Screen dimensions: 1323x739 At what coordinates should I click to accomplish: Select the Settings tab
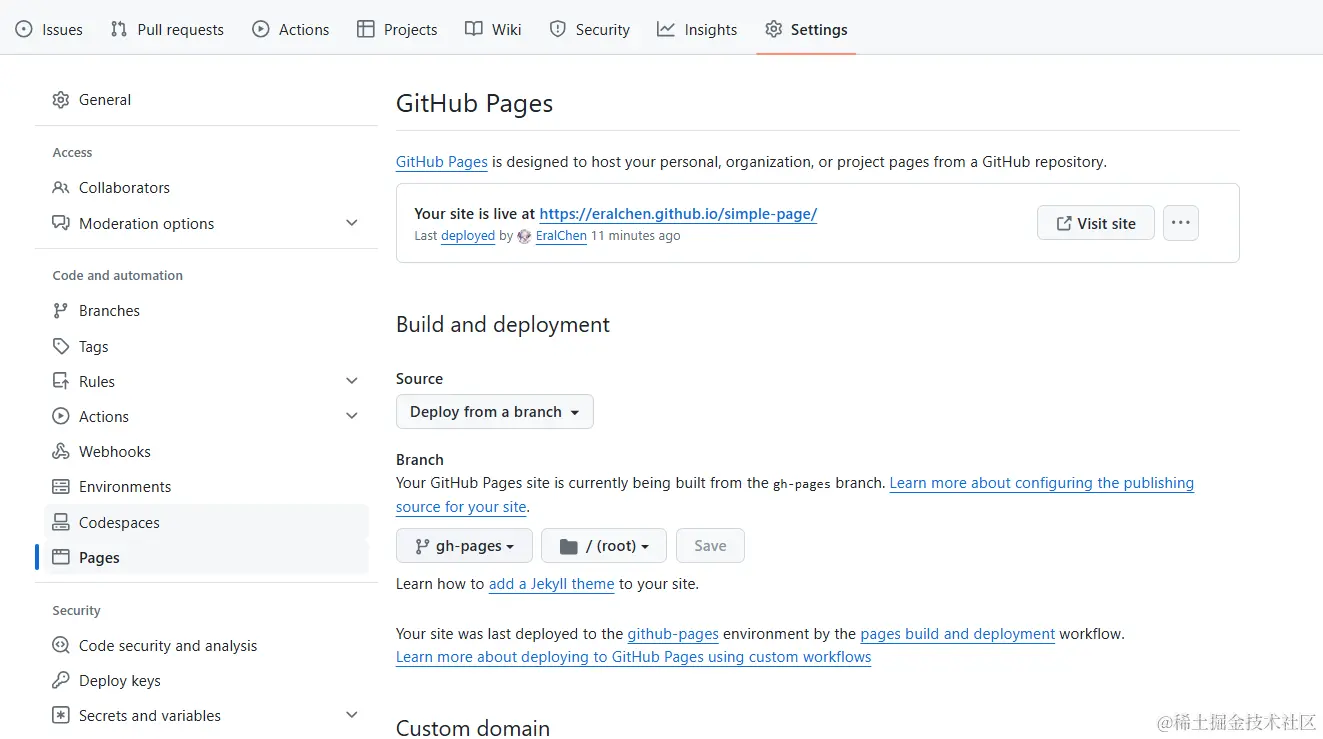click(x=806, y=29)
